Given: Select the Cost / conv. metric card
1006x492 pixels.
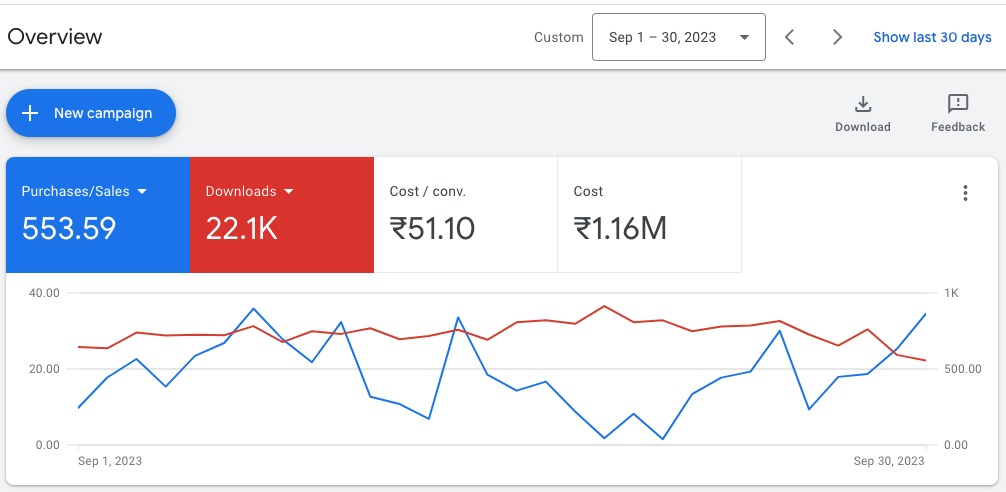Looking at the screenshot, I should [465, 215].
